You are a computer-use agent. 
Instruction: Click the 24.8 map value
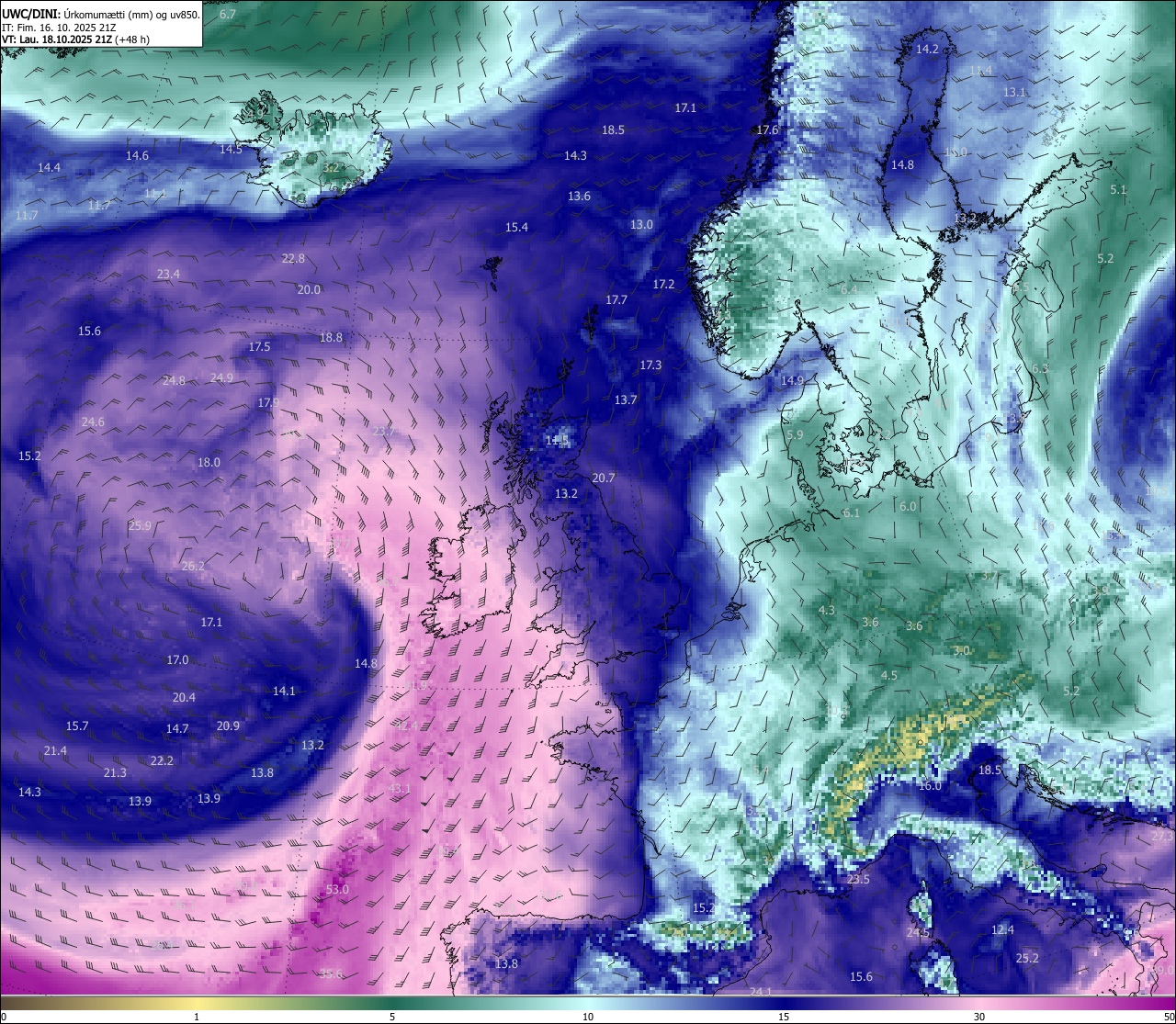click(x=174, y=380)
